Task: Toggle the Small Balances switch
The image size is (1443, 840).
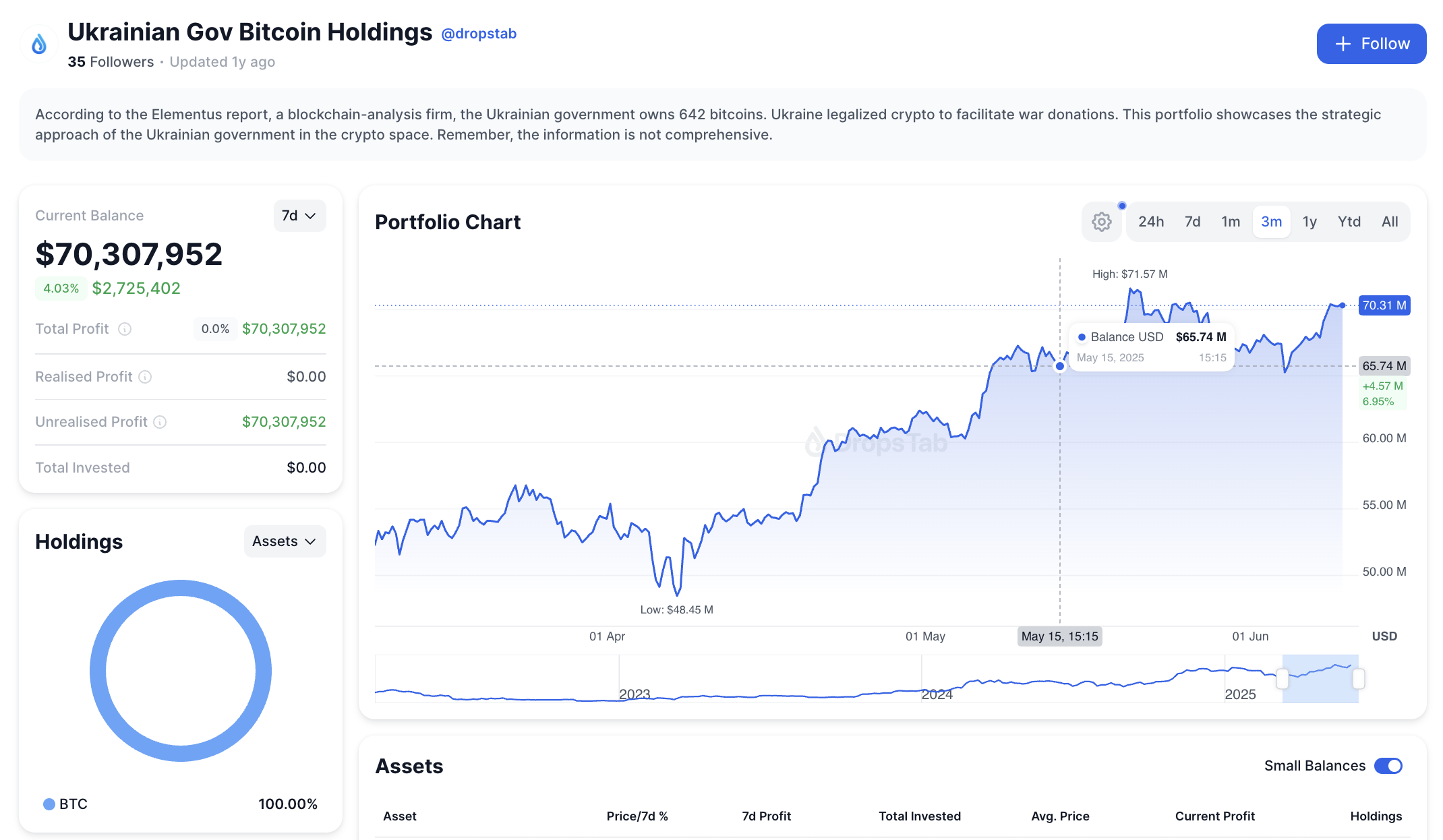Action: (x=1388, y=766)
